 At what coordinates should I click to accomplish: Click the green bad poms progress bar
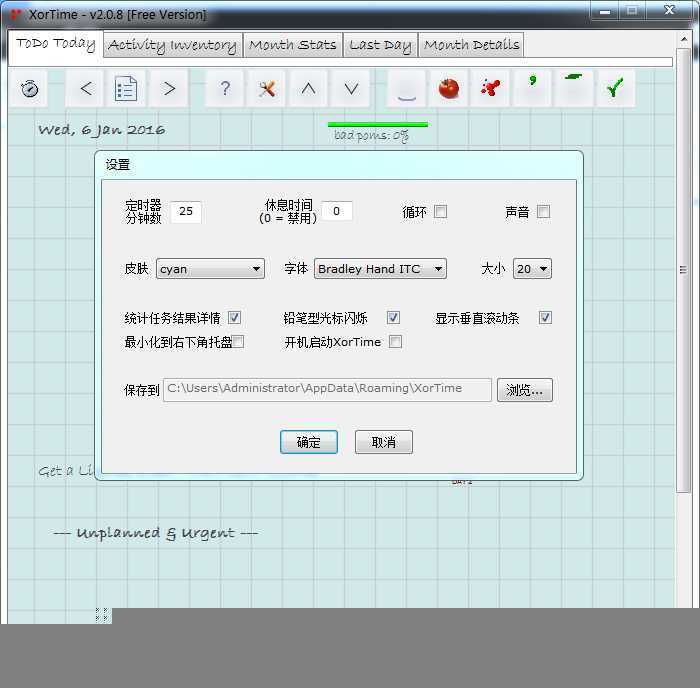point(378,125)
